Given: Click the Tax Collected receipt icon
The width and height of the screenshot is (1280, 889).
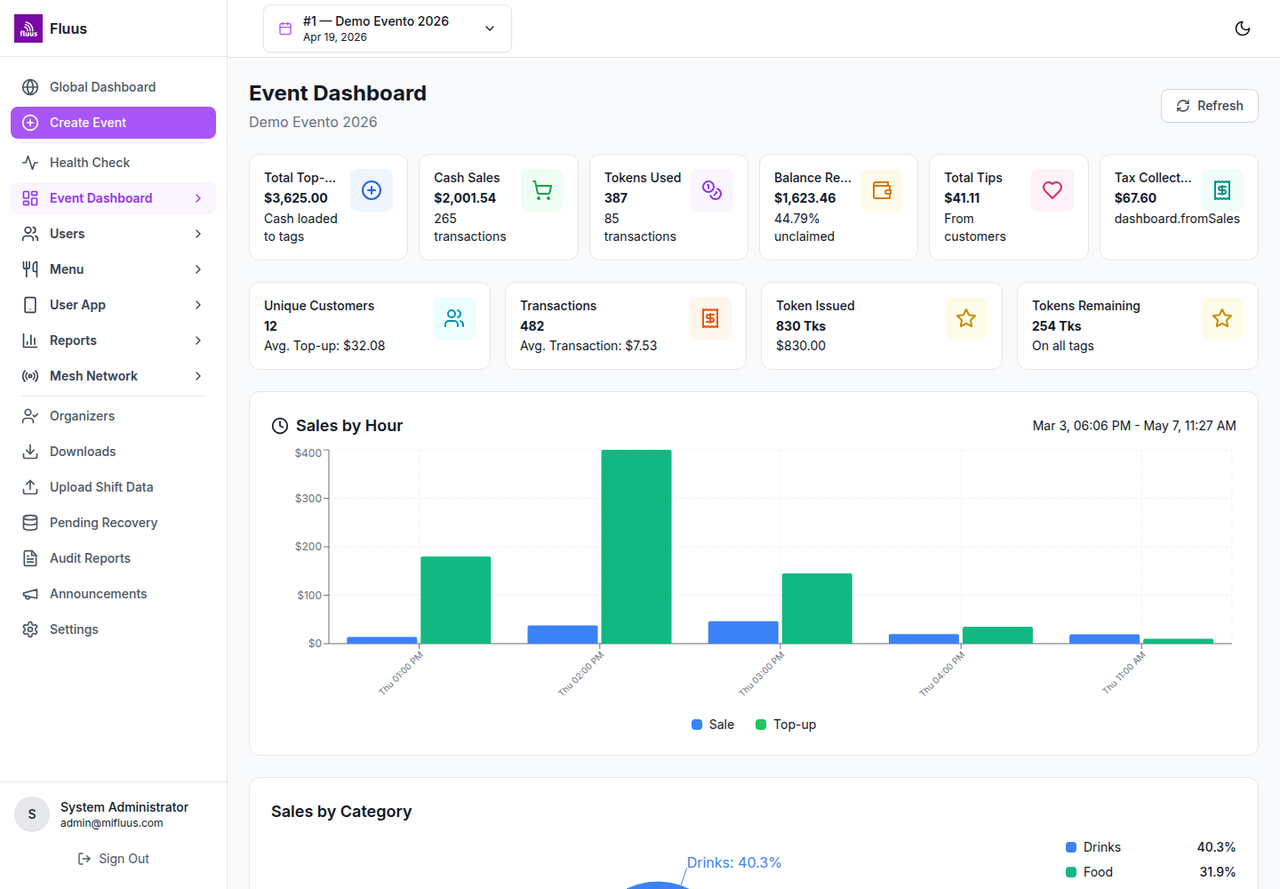Looking at the screenshot, I should tap(1222, 190).
